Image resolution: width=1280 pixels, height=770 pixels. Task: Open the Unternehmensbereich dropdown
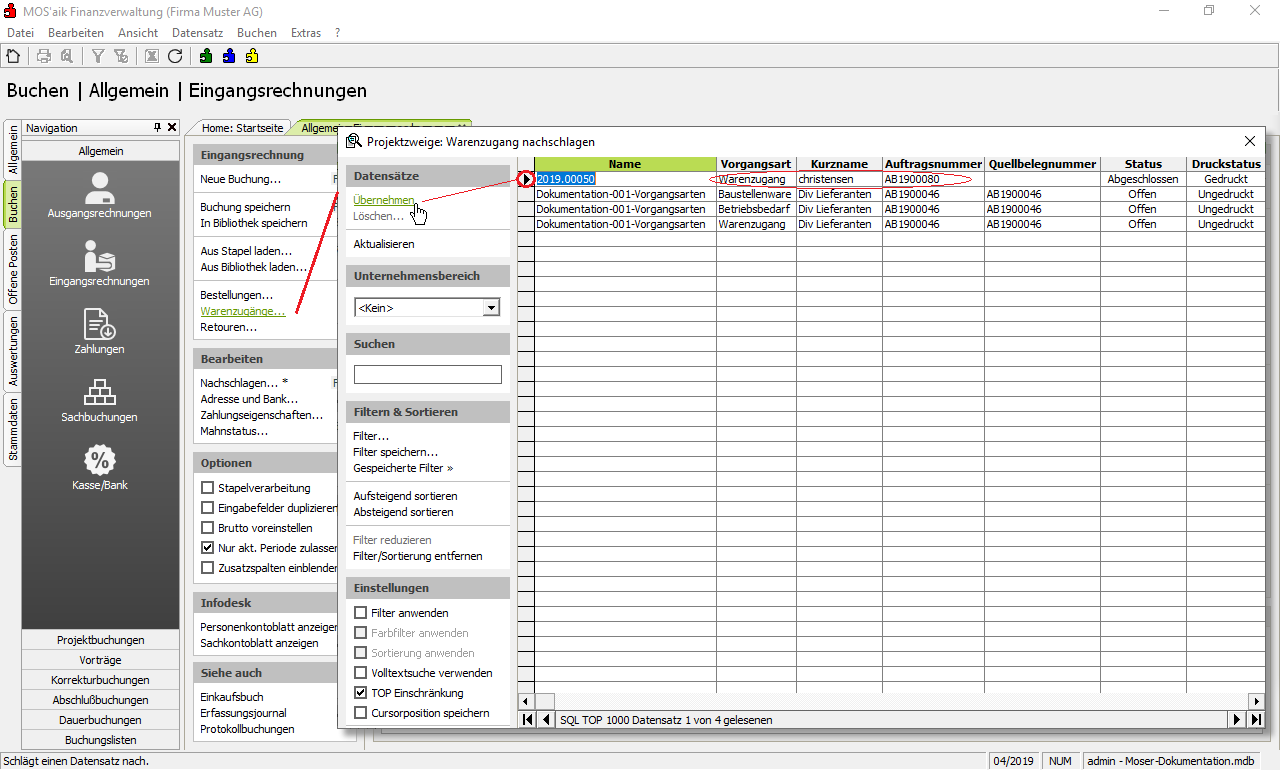[490, 308]
